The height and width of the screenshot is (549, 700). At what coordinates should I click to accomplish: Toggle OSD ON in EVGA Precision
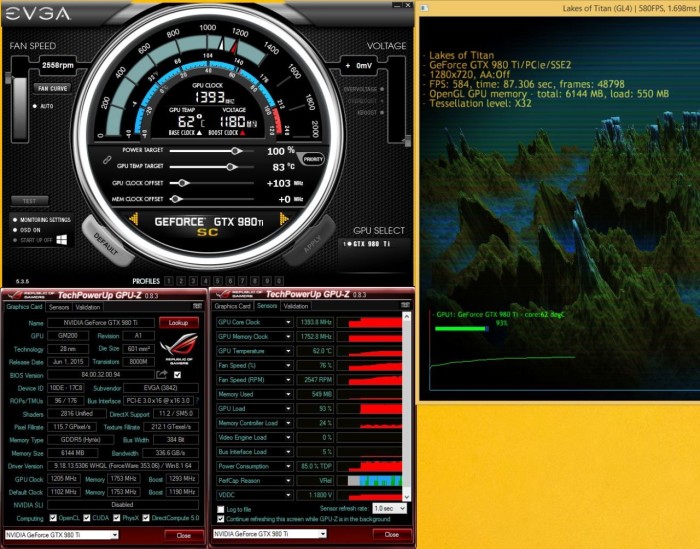pos(15,230)
